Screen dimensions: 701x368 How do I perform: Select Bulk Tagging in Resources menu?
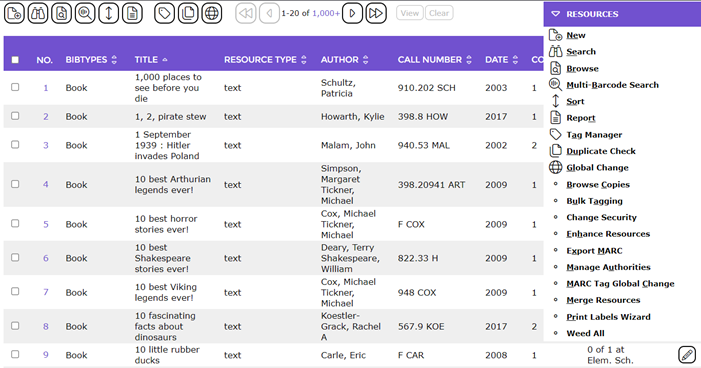point(594,201)
